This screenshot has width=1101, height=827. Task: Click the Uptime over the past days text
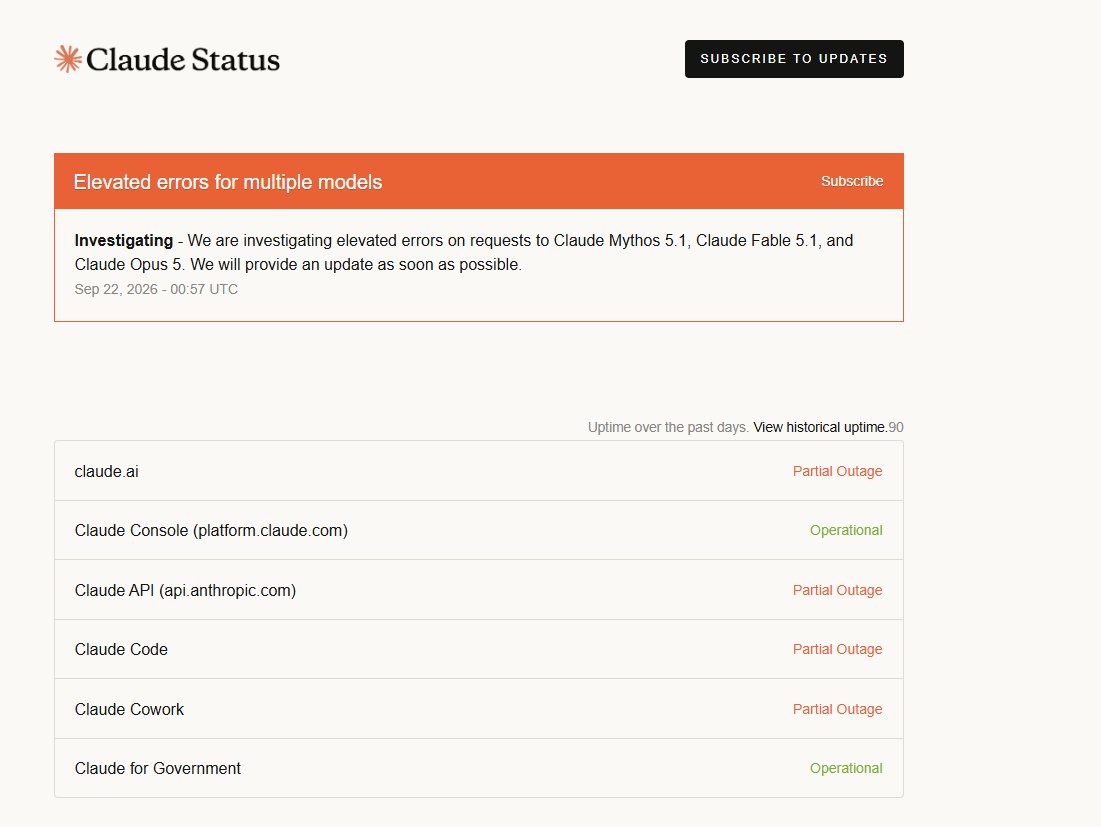(668, 427)
